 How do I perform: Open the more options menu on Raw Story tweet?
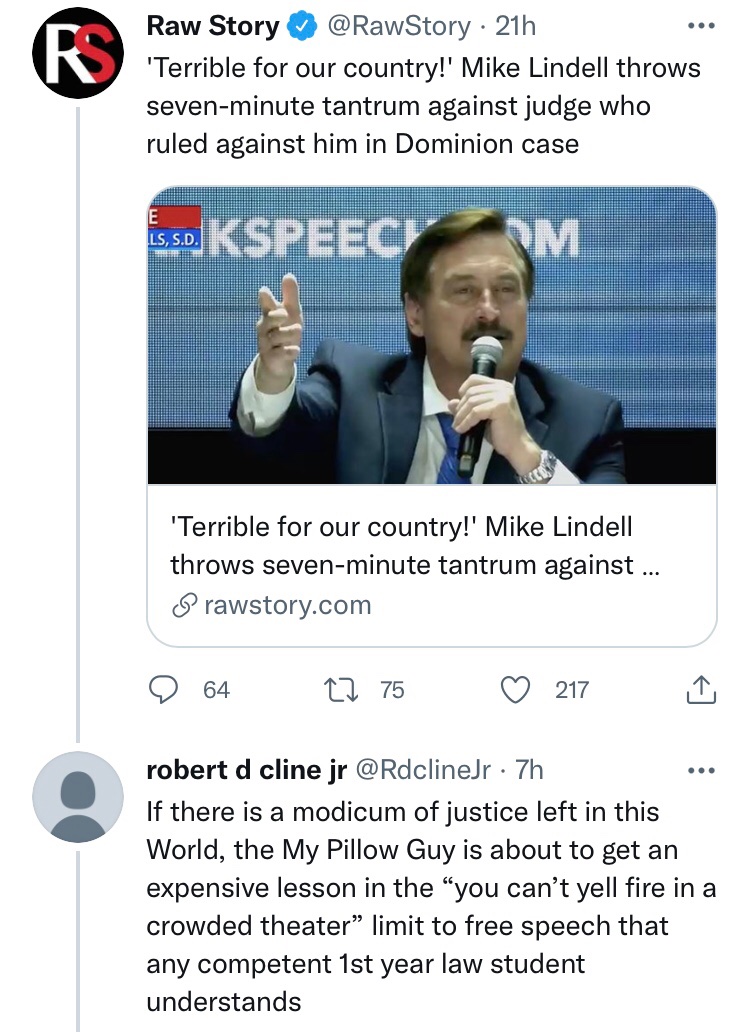[x=701, y=26]
